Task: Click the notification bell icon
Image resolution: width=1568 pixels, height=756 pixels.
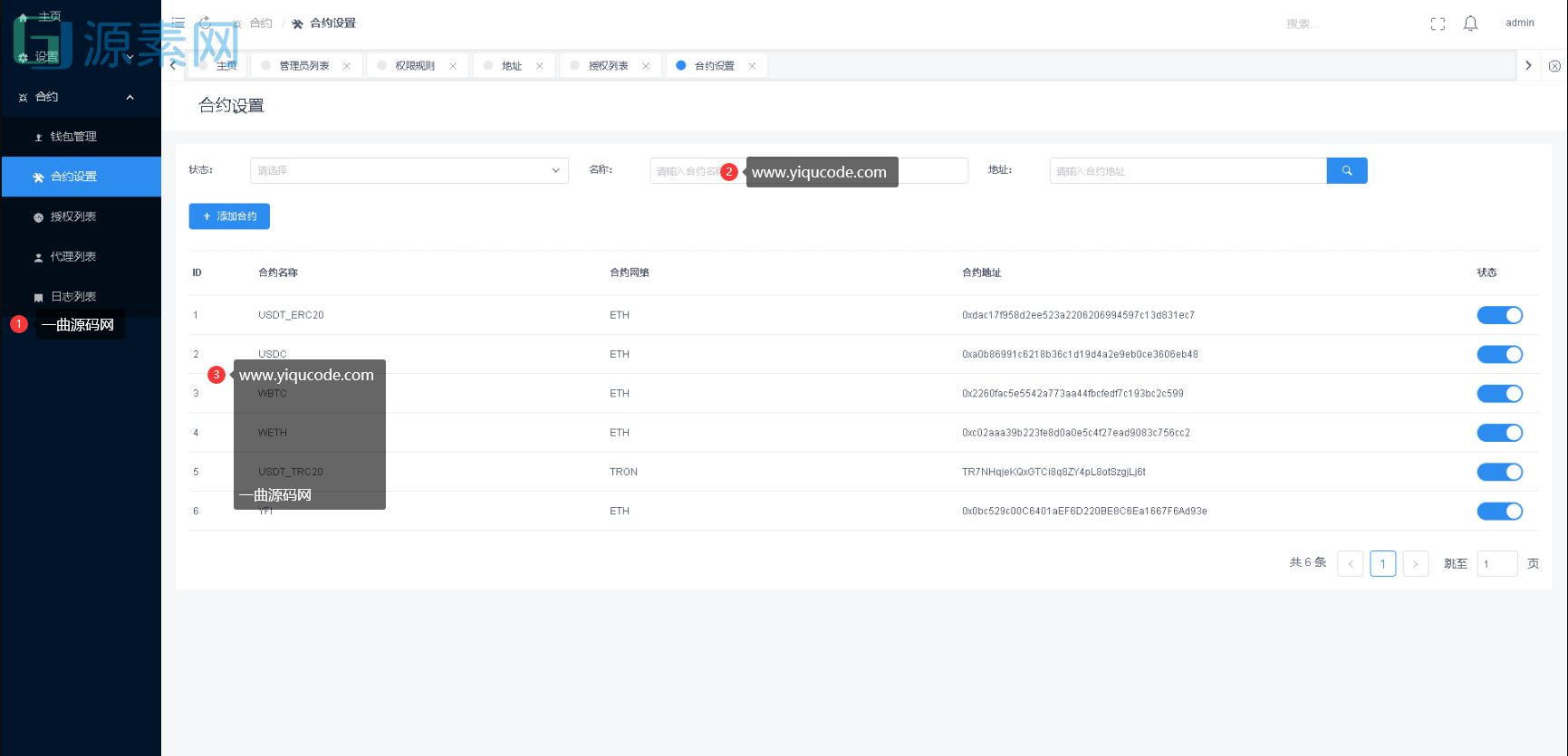Action: point(1470,24)
